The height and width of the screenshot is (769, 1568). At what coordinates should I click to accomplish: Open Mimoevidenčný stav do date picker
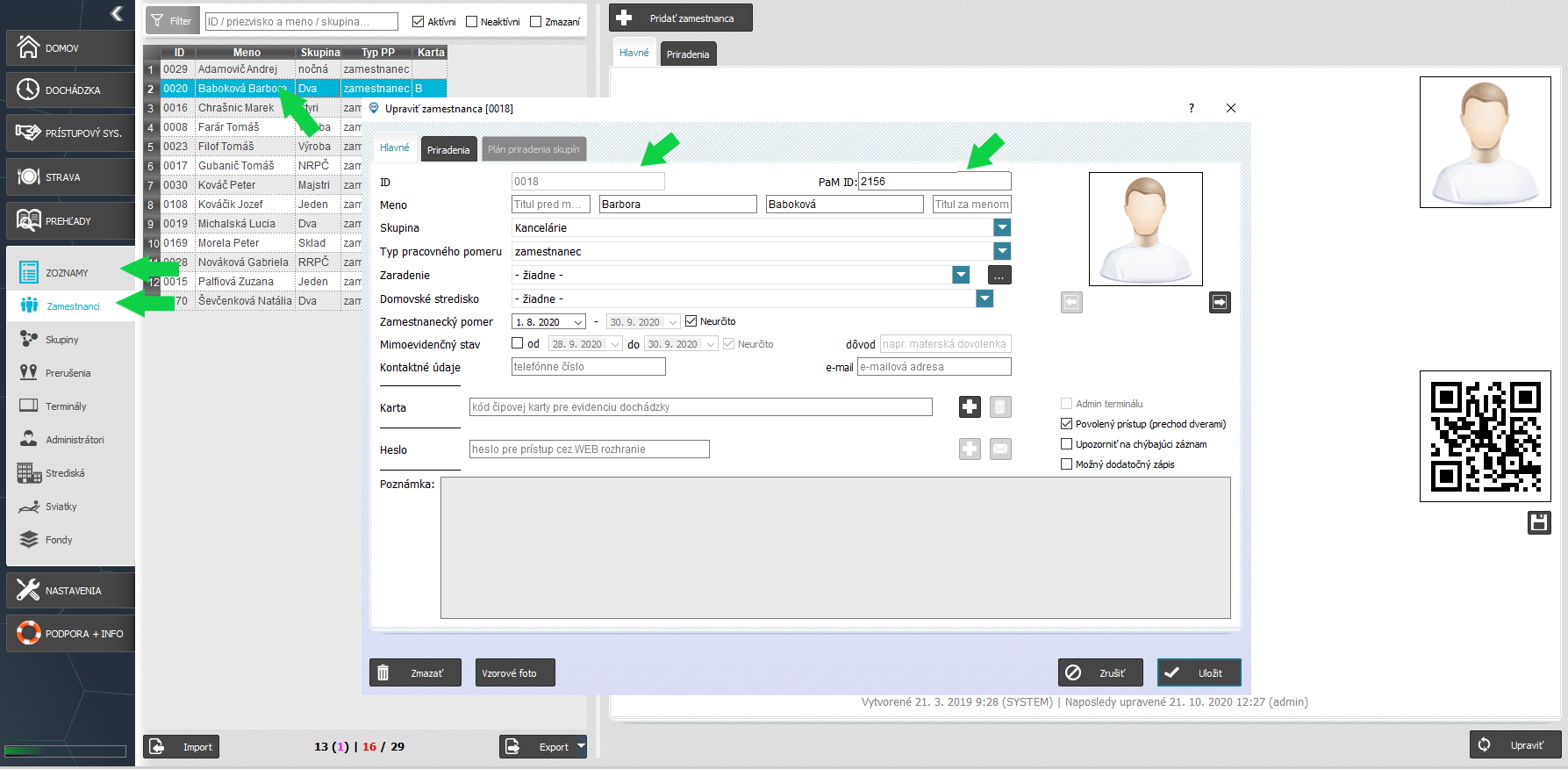(711, 344)
